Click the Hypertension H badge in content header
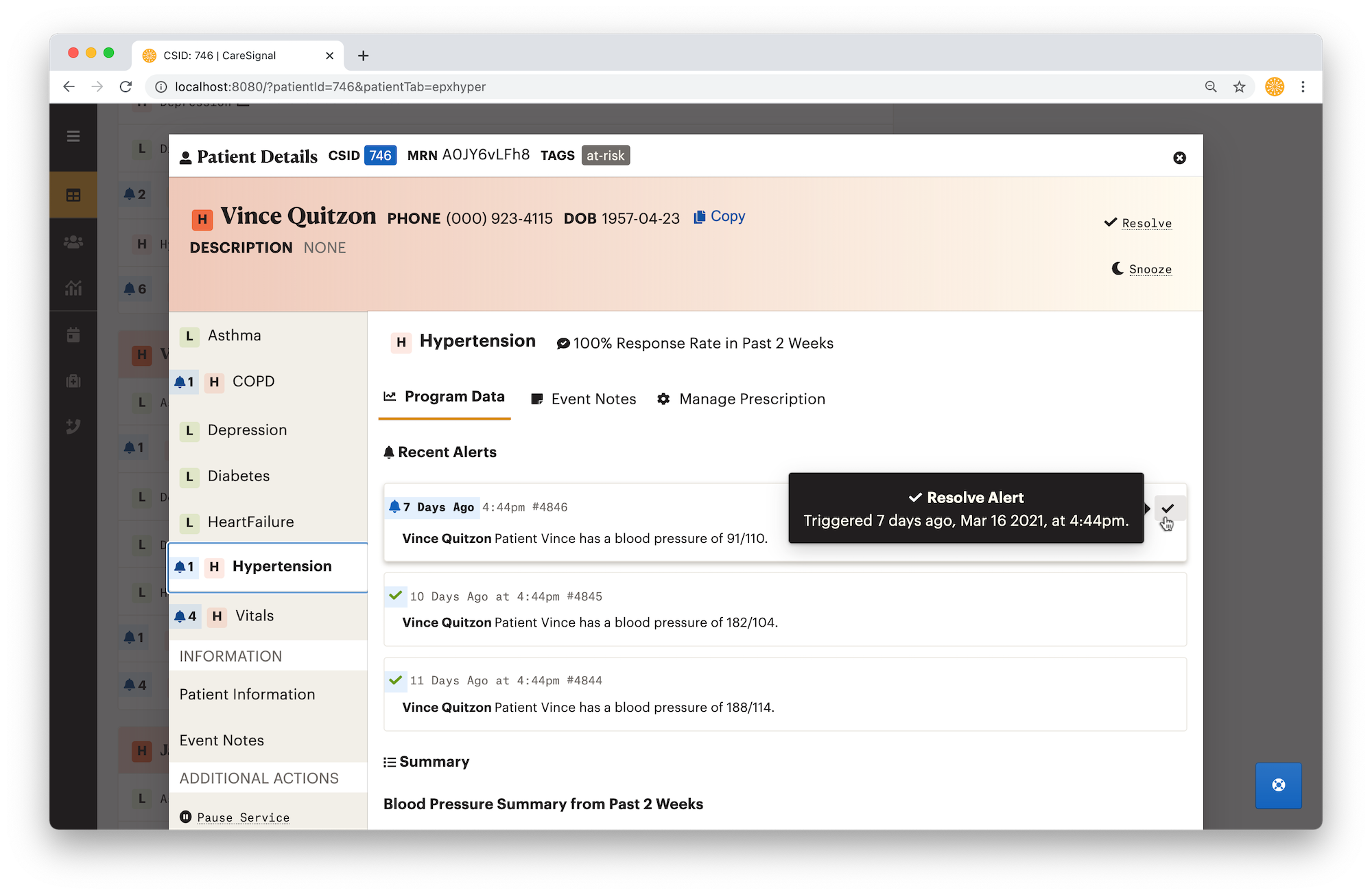This screenshot has width=1372, height=895. coord(401,342)
